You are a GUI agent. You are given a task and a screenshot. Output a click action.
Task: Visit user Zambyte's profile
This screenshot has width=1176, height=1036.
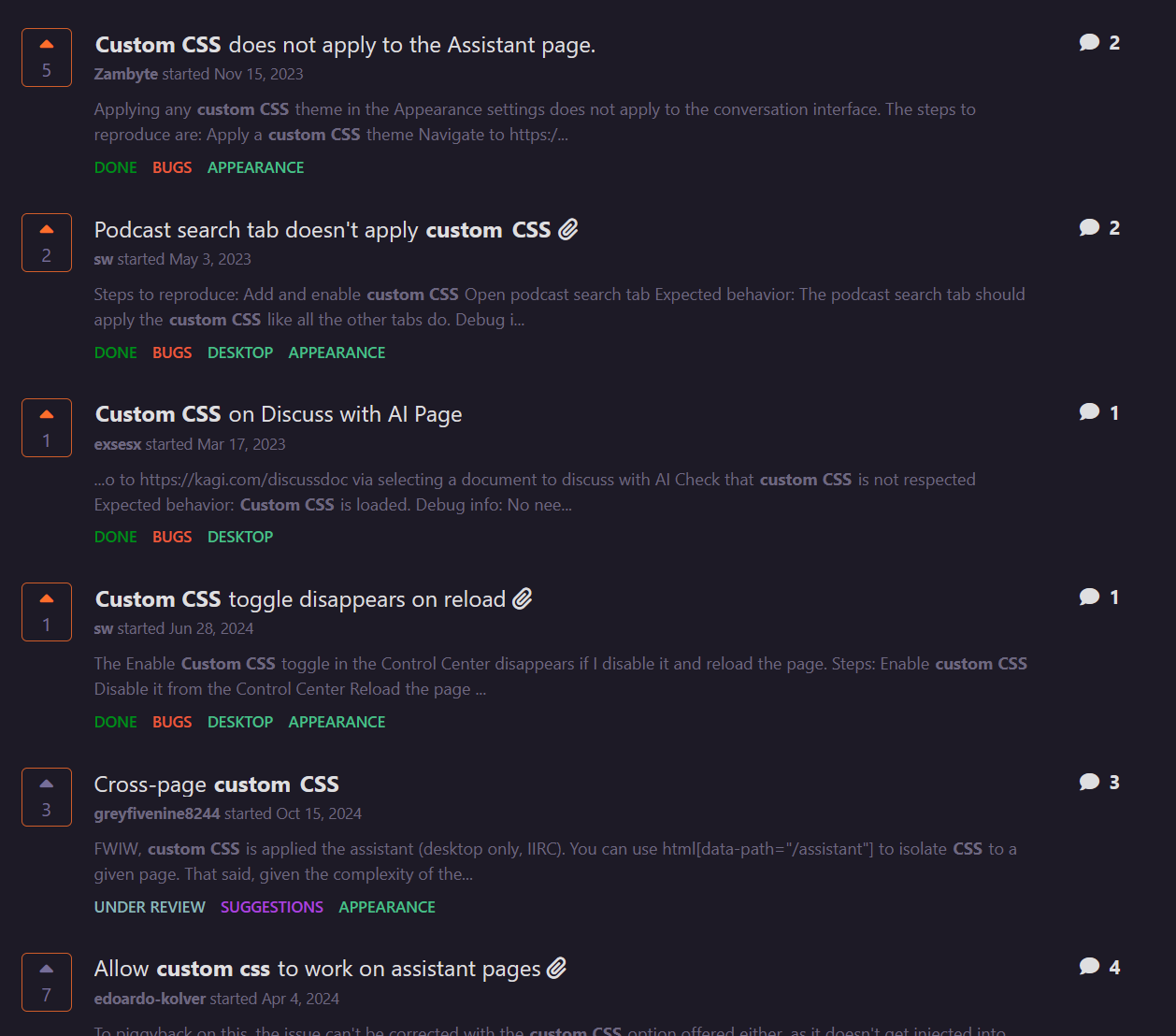click(x=126, y=74)
